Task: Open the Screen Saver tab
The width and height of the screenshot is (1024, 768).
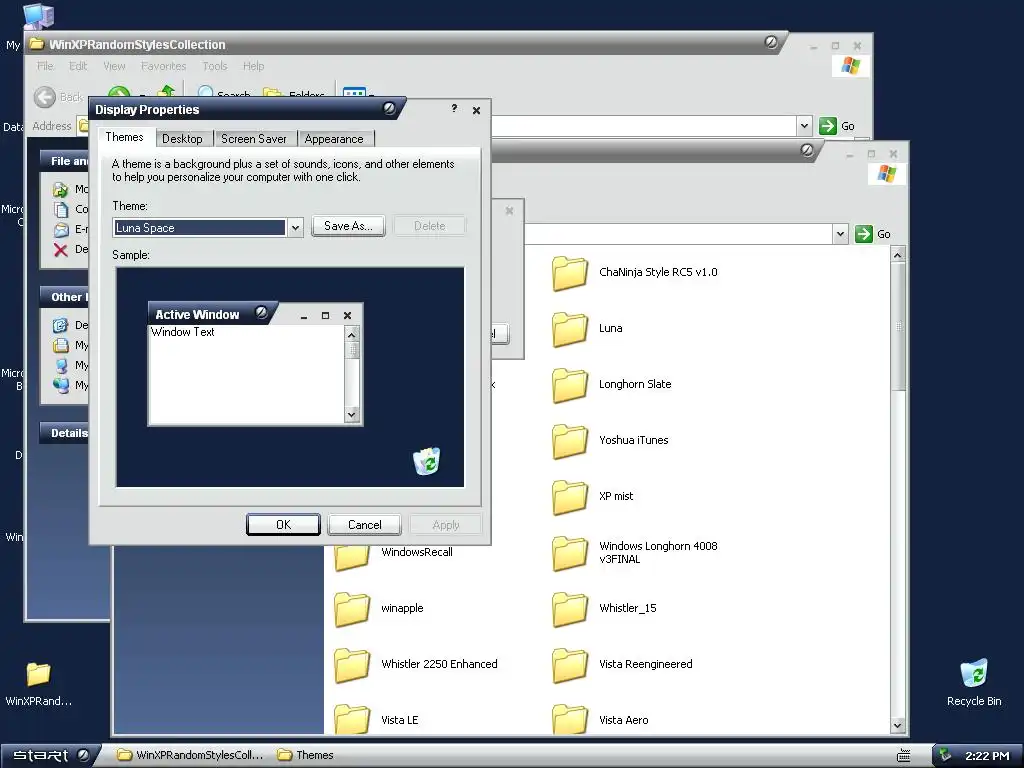Action: tap(253, 138)
